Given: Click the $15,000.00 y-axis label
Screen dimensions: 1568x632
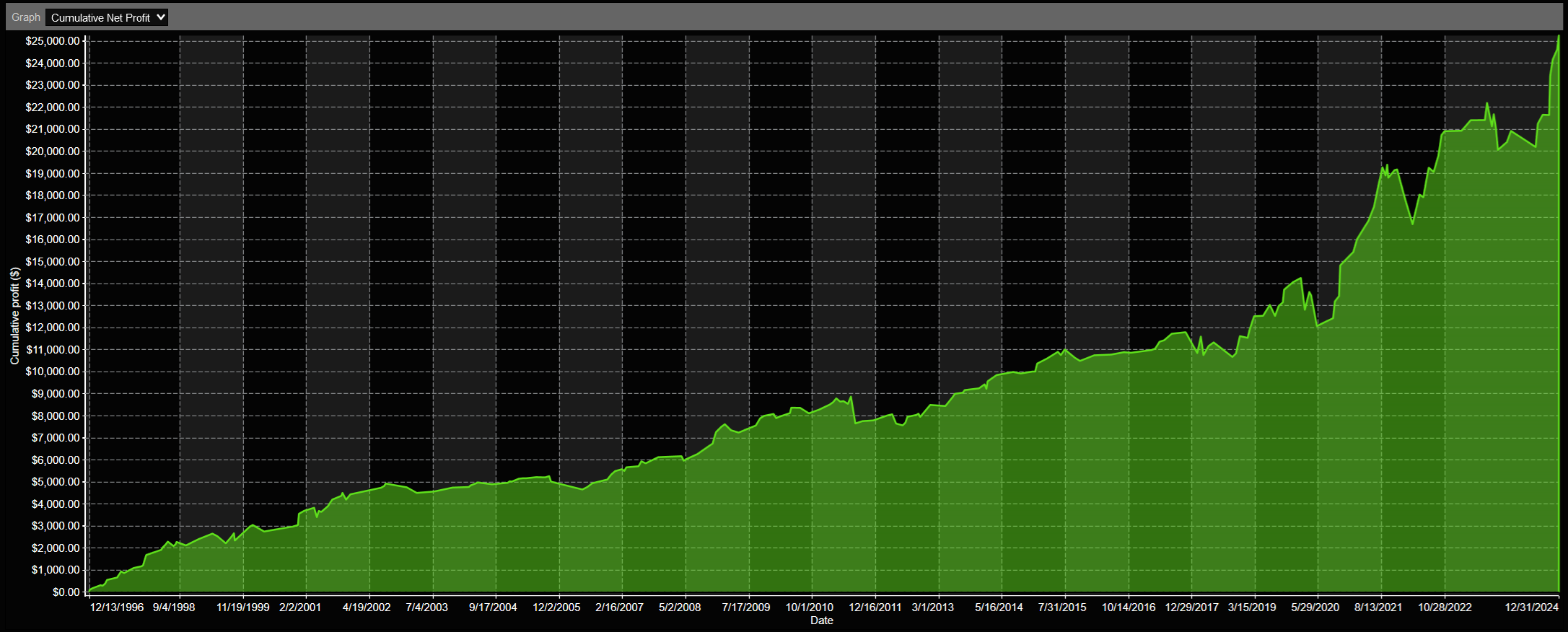Looking at the screenshot, I should pos(53,262).
